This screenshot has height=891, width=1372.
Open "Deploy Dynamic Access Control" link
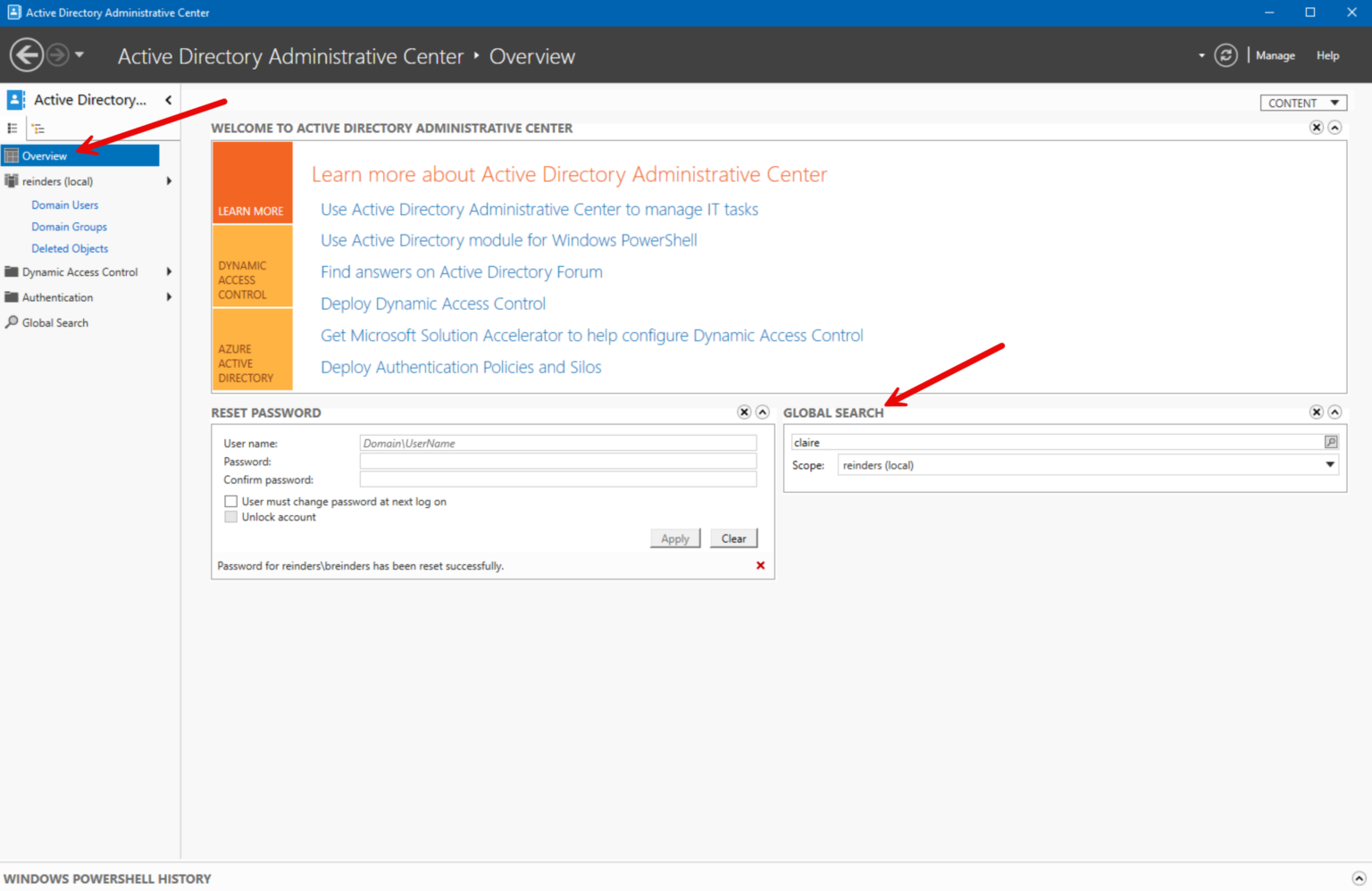(x=432, y=304)
